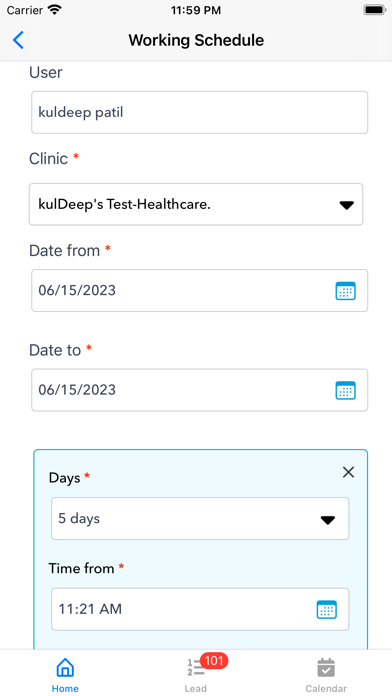Go back using the blue chevron
The height and width of the screenshot is (696, 392).
coord(18,40)
